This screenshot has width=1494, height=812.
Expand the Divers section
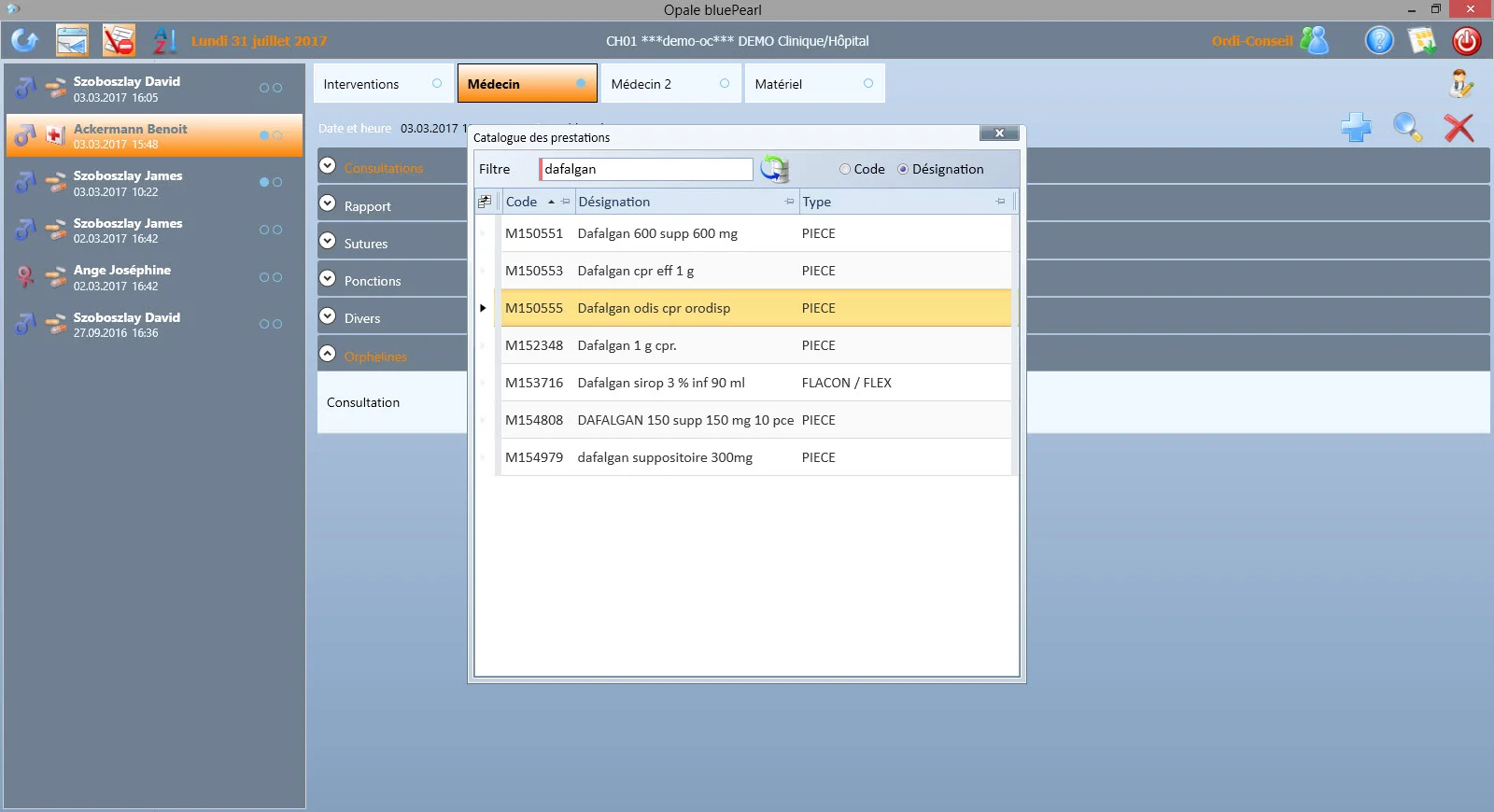pyautogui.click(x=328, y=315)
